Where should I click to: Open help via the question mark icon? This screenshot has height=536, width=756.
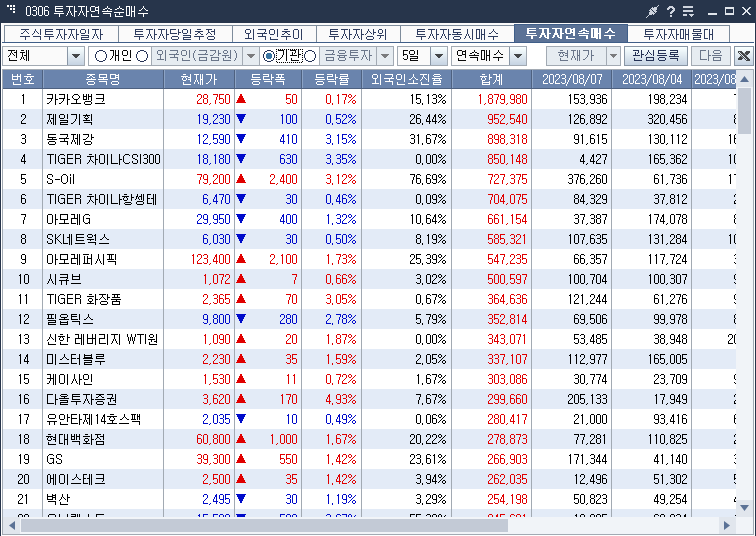coord(671,11)
